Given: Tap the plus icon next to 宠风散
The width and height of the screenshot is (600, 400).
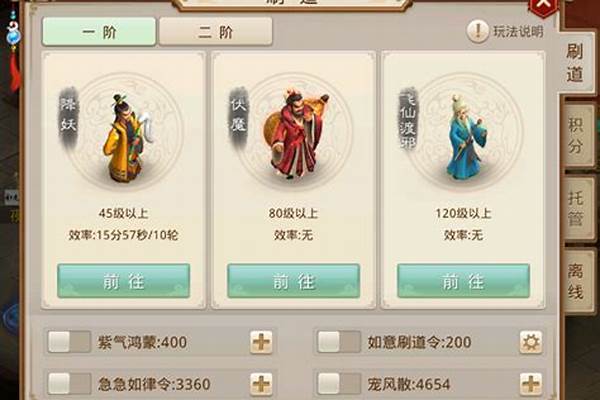Looking at the screenshot, I should point(531,384).
